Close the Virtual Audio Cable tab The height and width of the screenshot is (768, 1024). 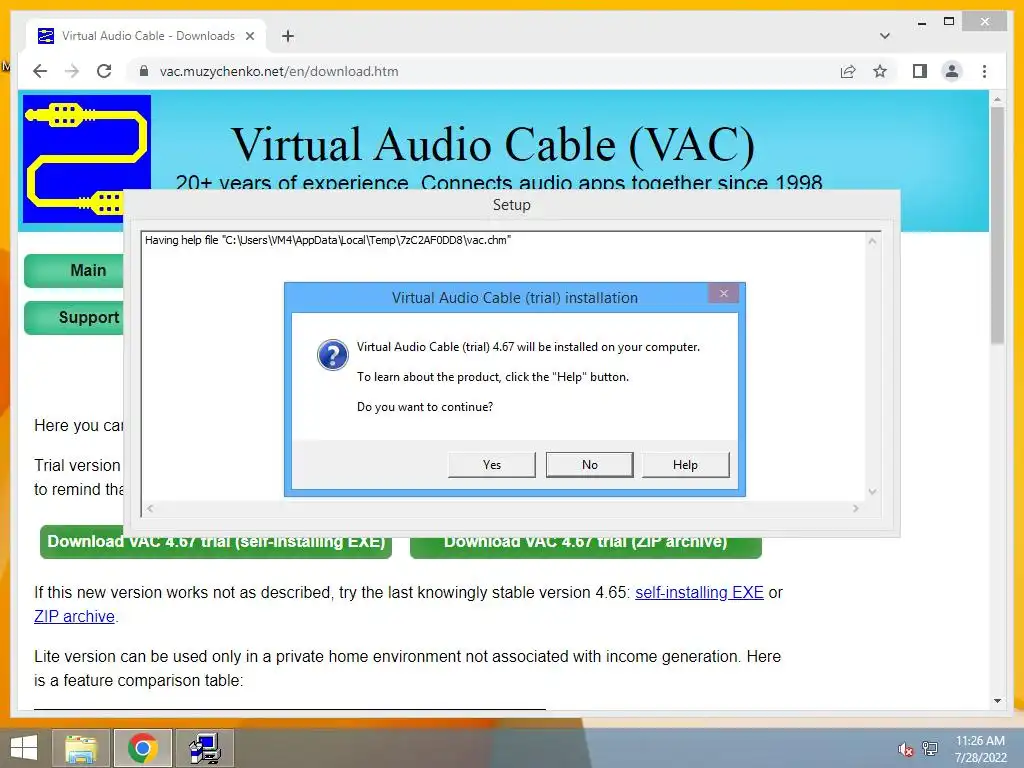249,36
